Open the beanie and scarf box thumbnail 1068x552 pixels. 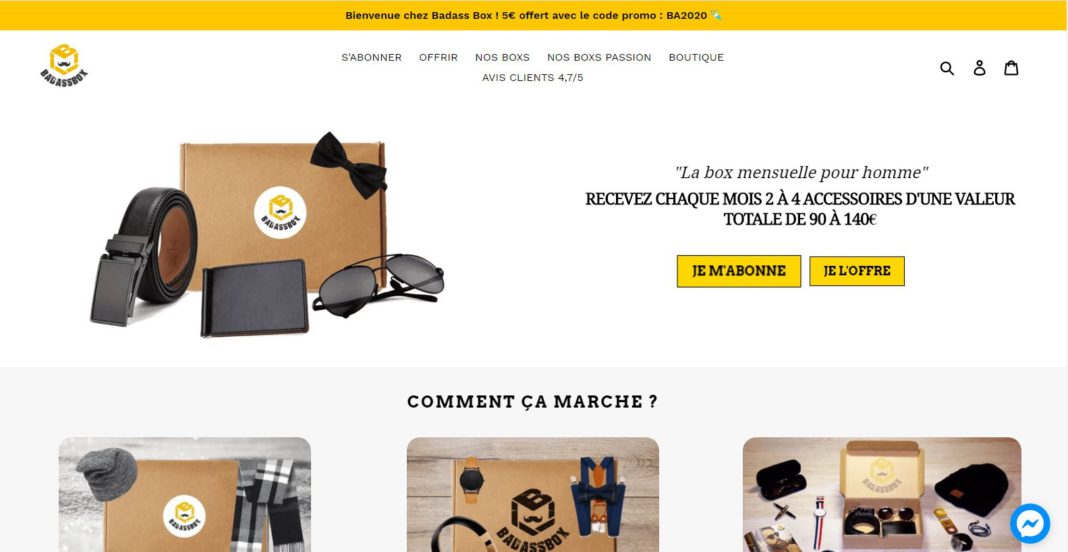pyautogui.click(x=185, y=495)
